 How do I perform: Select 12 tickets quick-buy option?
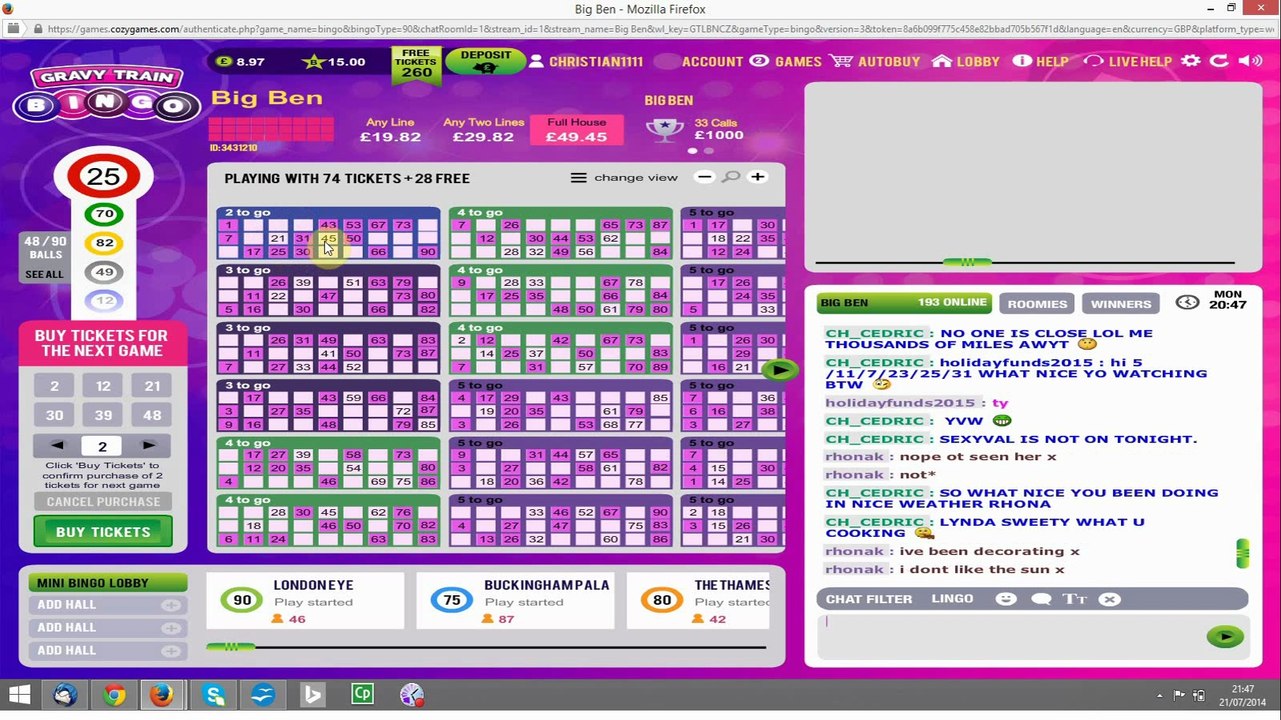coord(103,386)
